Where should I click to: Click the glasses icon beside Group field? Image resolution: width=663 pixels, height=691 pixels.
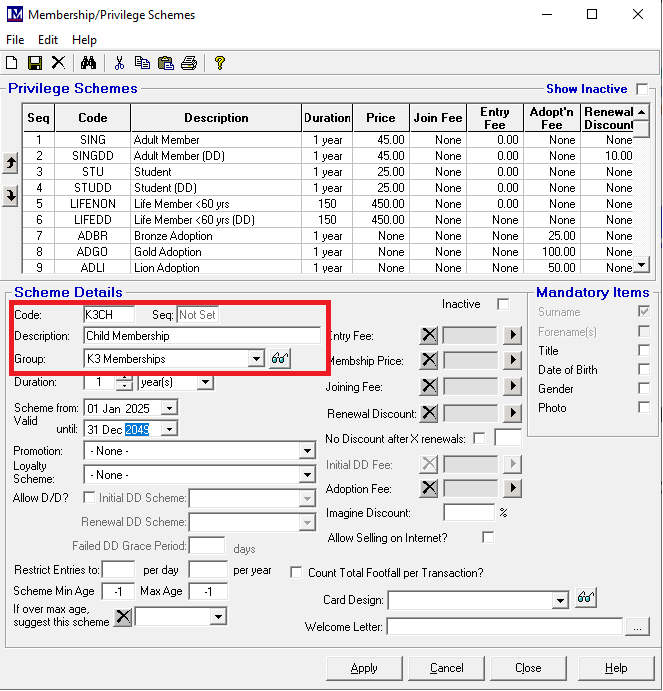click(x=281, y=358)
